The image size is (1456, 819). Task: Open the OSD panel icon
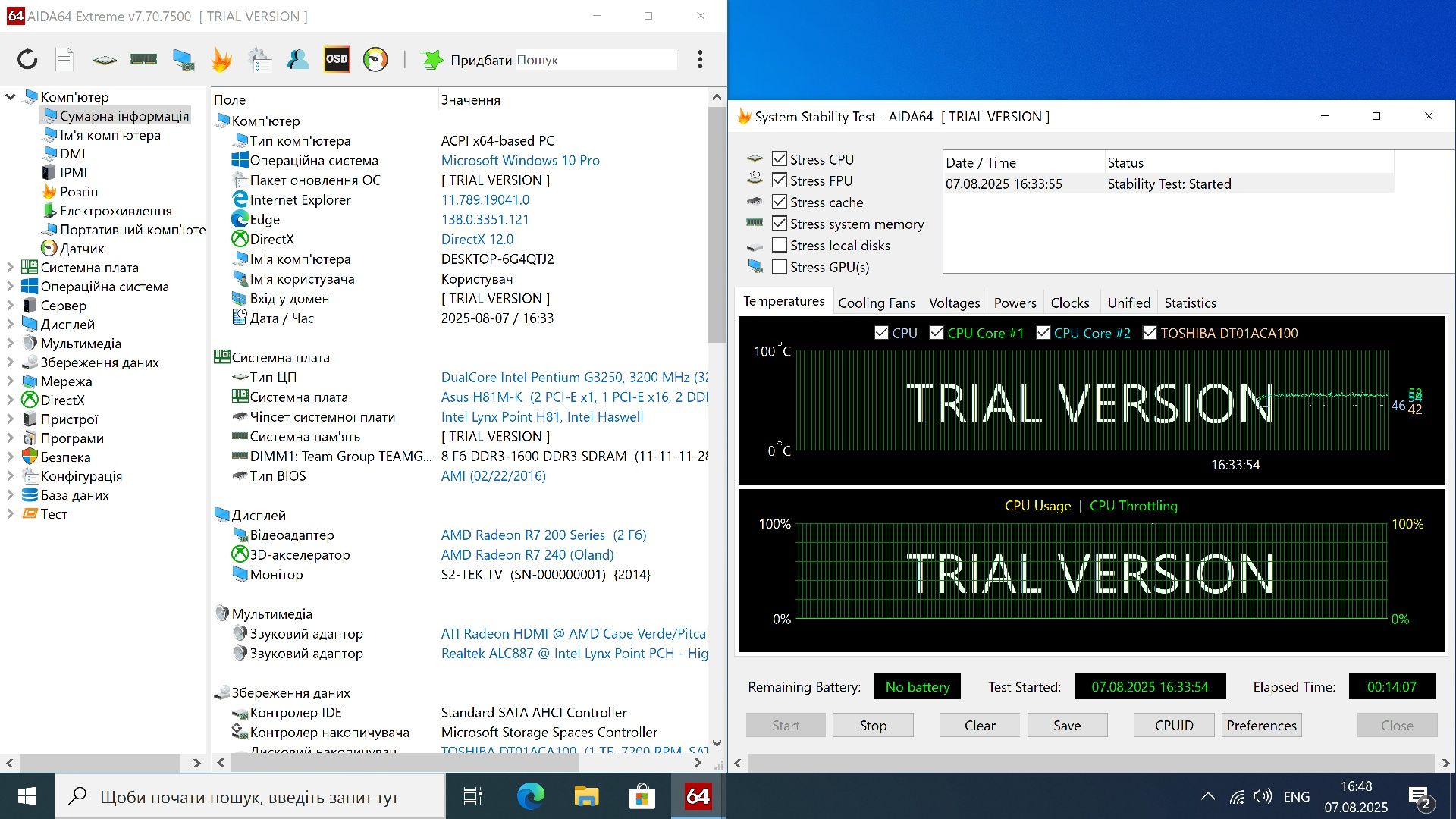[x=337, y=59]
